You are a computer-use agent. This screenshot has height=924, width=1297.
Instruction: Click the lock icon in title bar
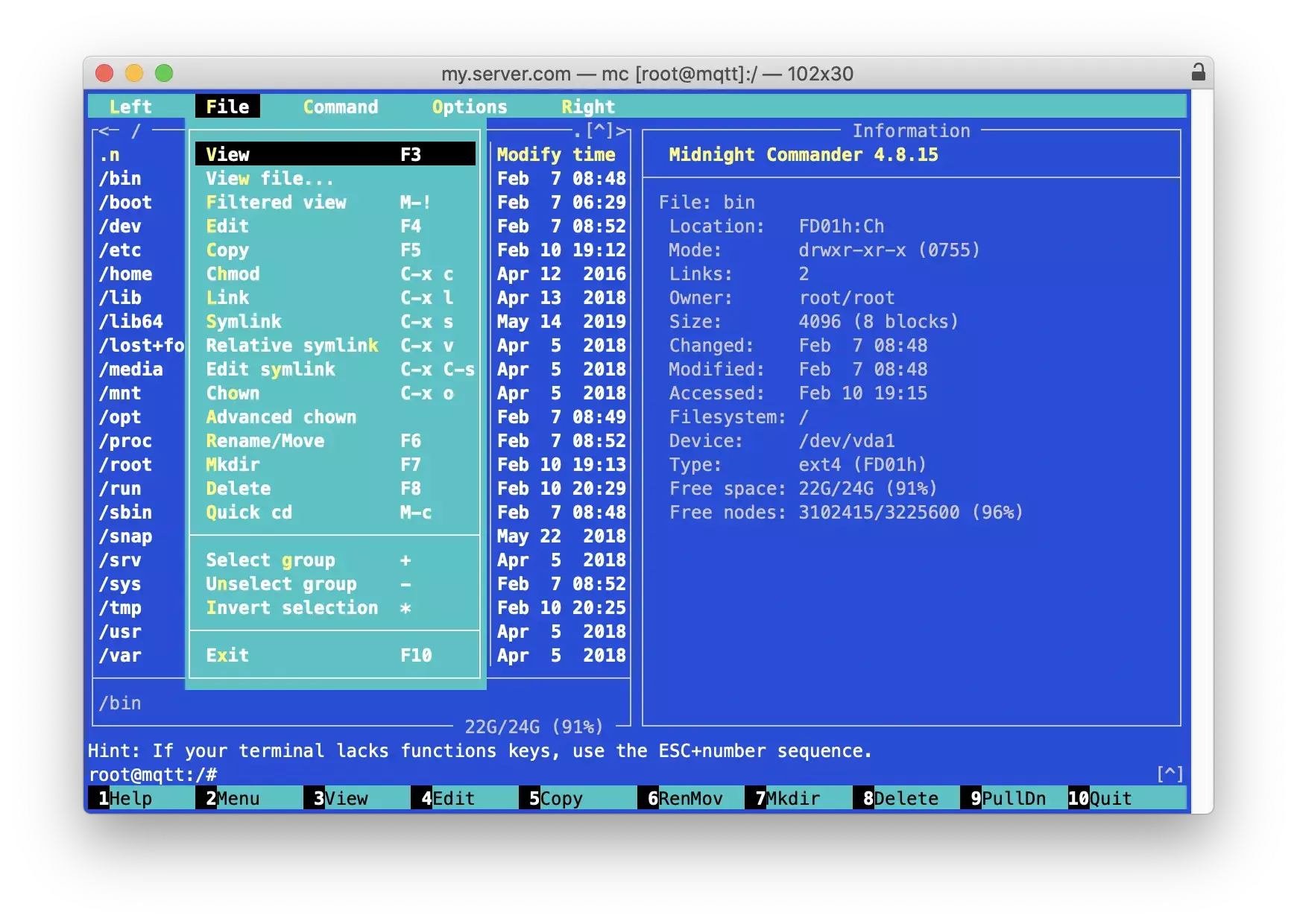1198,72
